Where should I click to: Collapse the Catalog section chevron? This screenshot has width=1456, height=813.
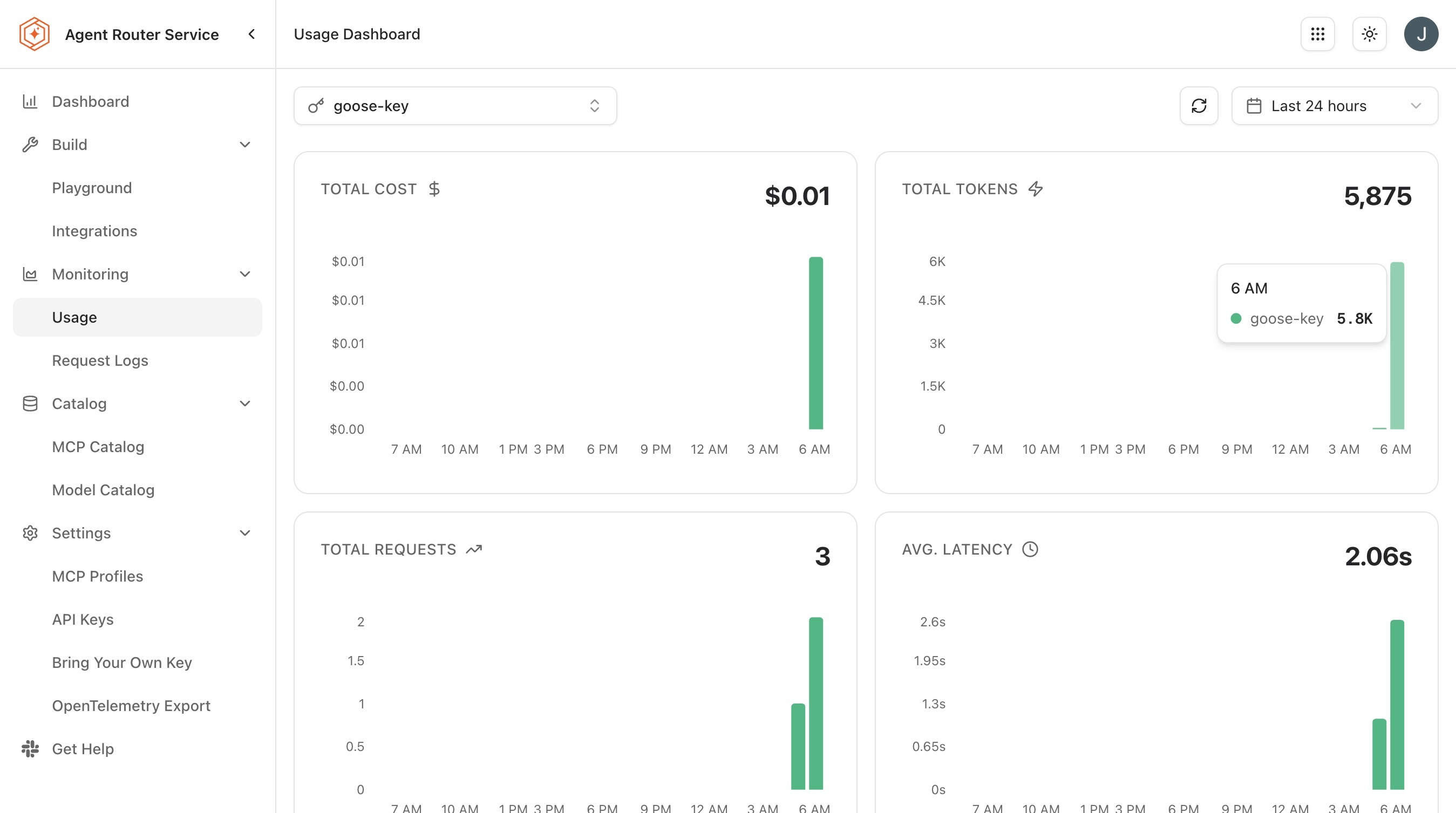pyautogui.click(x=245, y=404)
